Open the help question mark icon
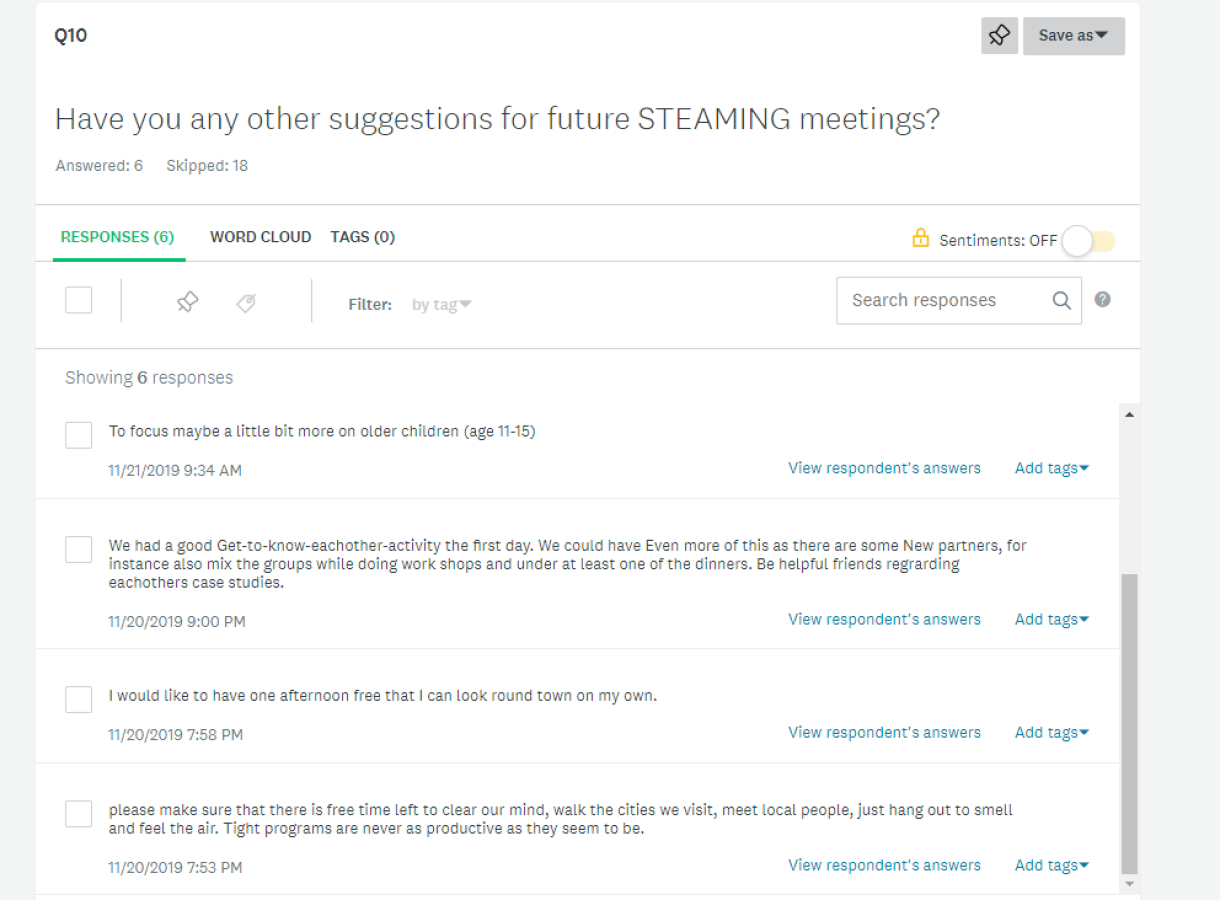This screenshot has height=900, width=1220. (1102, 299)
